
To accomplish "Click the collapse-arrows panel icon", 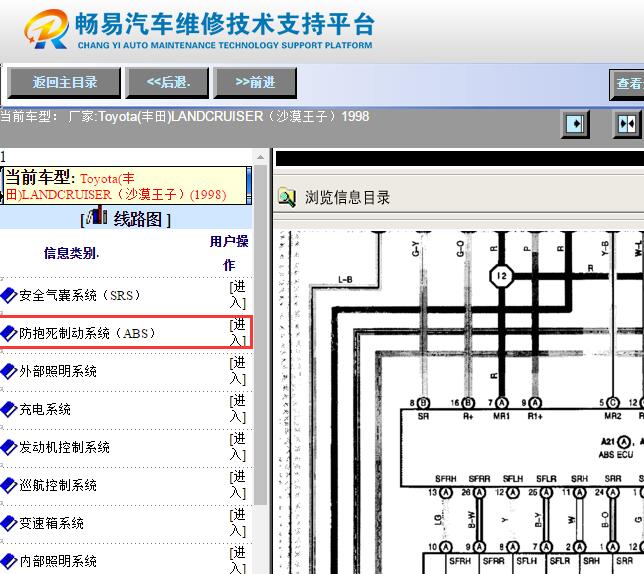I will point(627,124).
